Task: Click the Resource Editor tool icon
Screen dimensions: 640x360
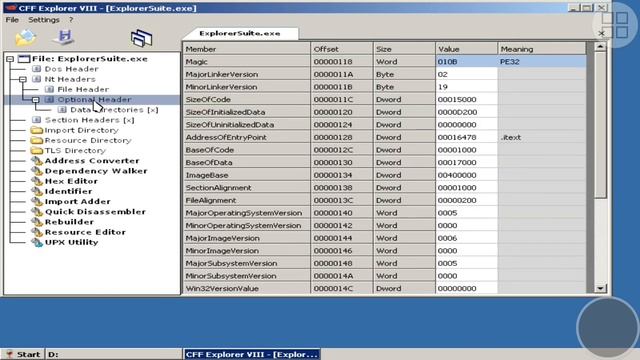Action: coord(37,232)
